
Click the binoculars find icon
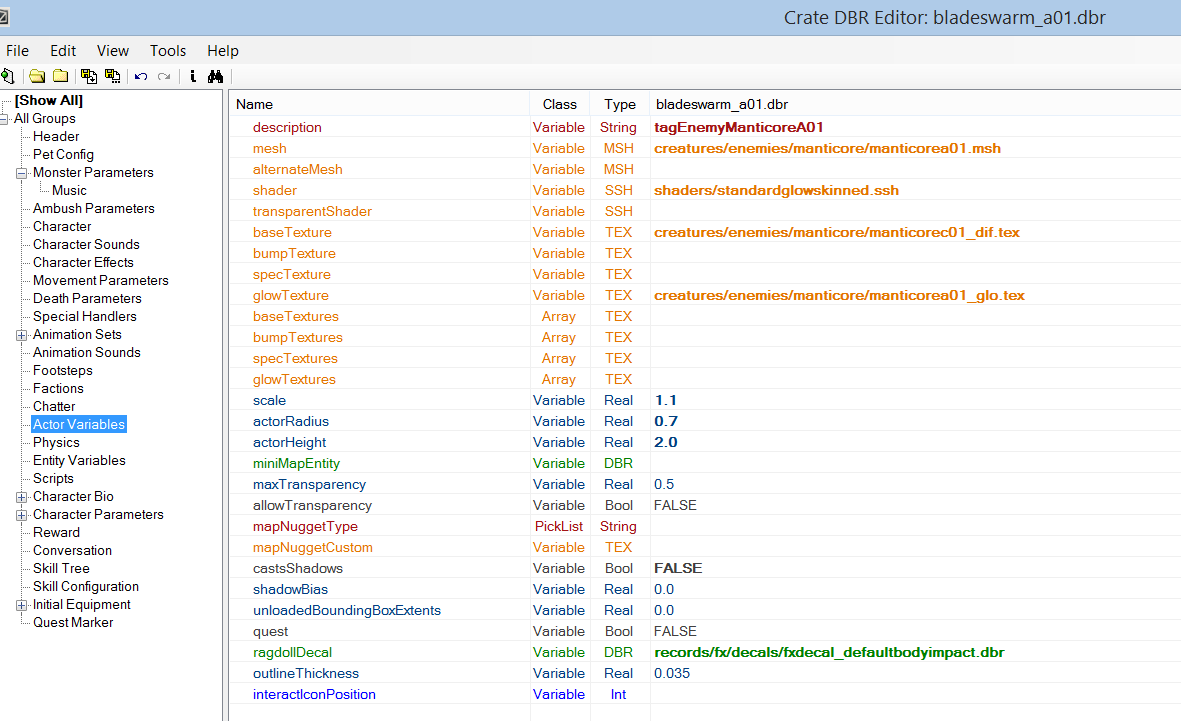pos(215,76)
